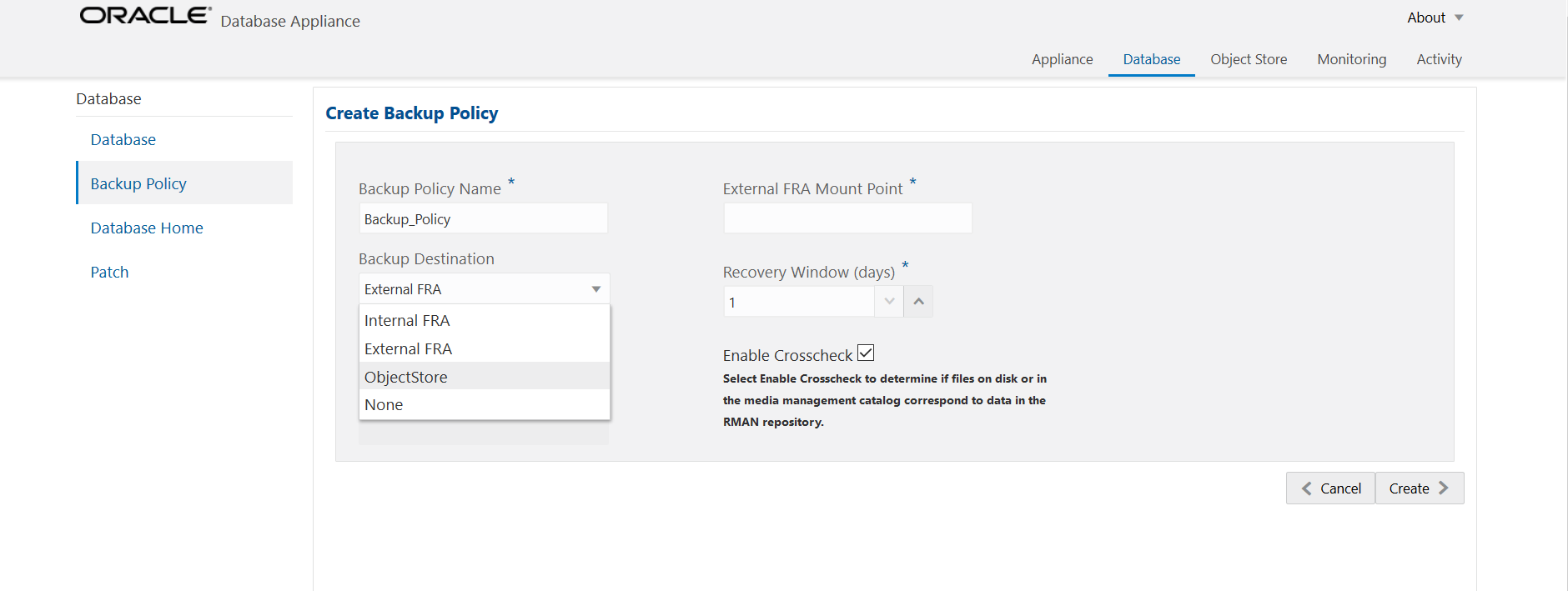Go to the Monitoring tab
The width and height of the screenshot is (1568, 591).
[x=1351, y=59]
